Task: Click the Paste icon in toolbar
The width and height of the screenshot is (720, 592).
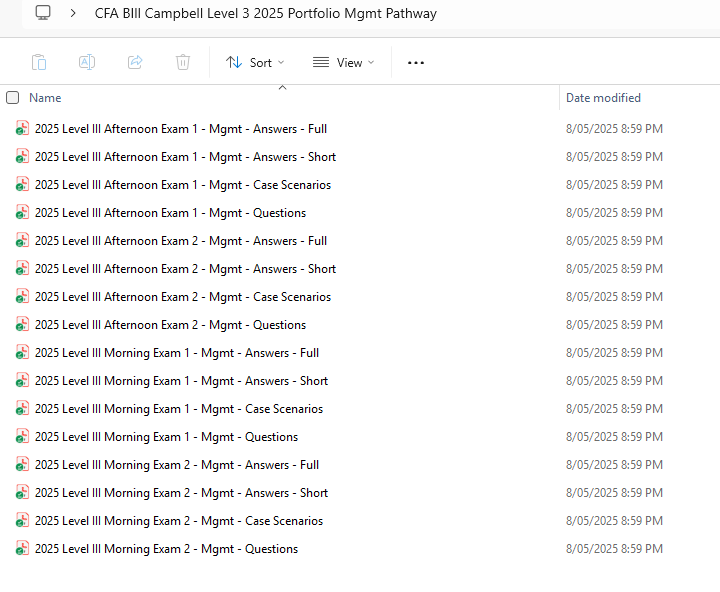Action: pyautogui.click(x=39, y=62)
